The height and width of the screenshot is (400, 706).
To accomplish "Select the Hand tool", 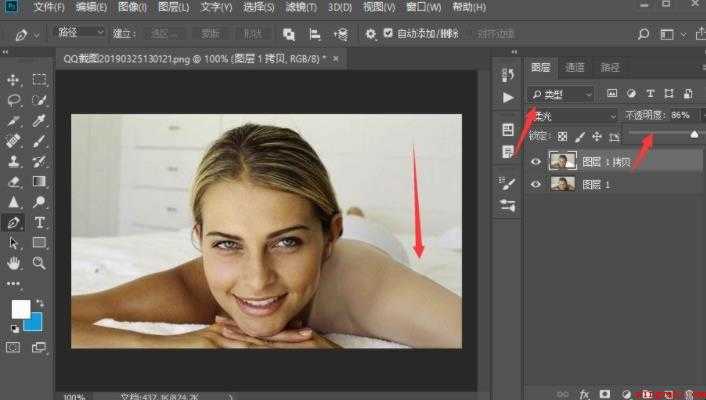I will tap(14, 263).
